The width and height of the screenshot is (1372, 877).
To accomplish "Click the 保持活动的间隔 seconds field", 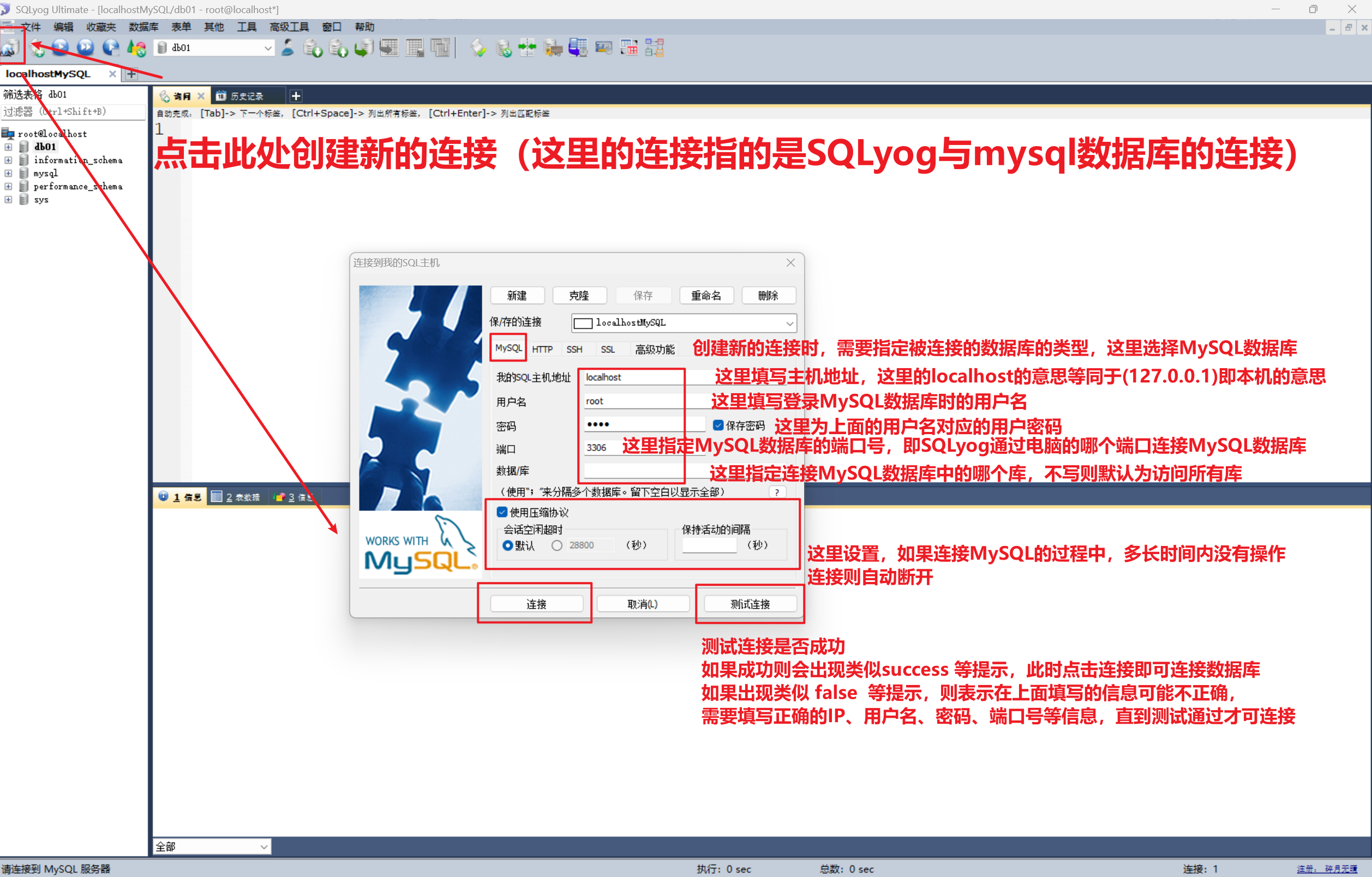I will (x=710, y=545).
